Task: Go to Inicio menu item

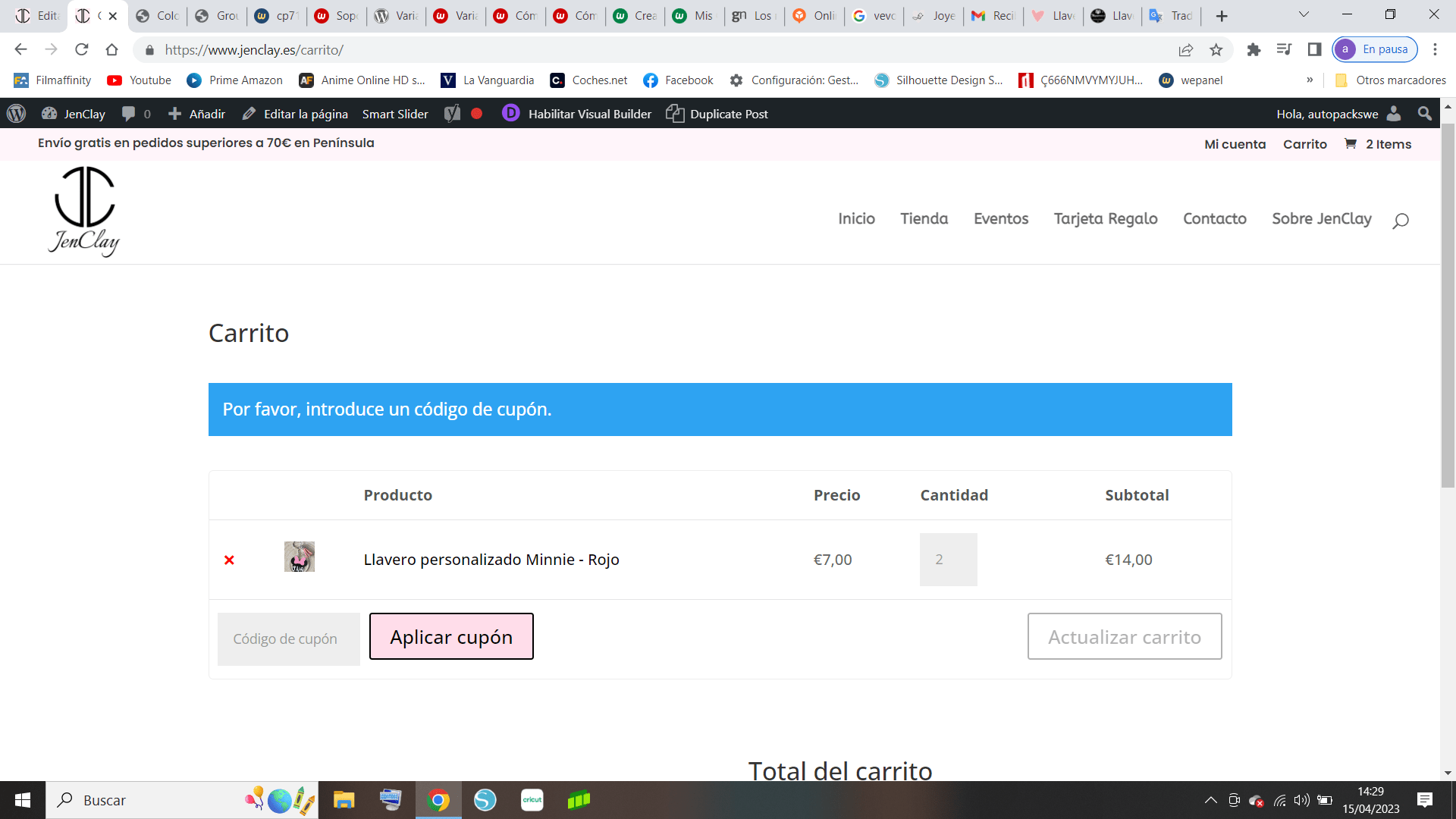Action: 856,218
